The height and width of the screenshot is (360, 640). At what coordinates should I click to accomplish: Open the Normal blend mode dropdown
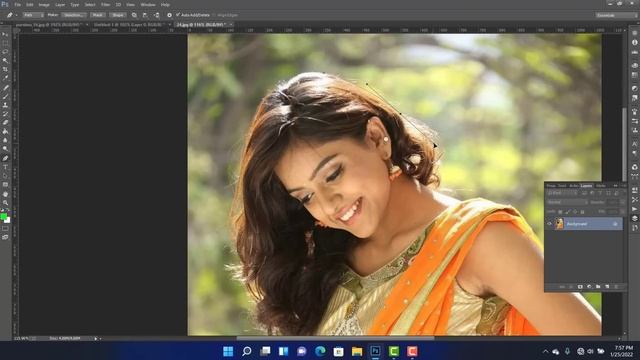[x=567, y=202]
